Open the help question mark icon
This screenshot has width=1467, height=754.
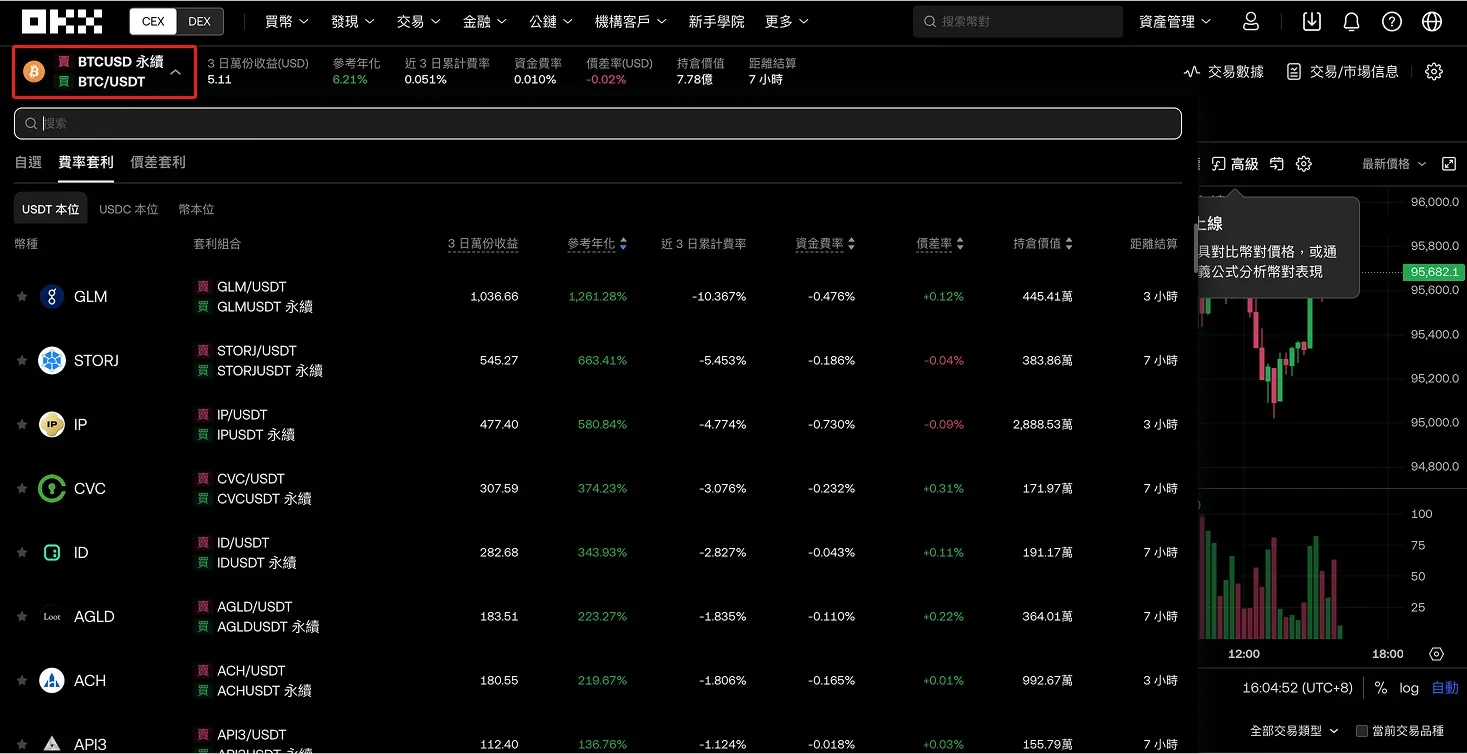1391,21
